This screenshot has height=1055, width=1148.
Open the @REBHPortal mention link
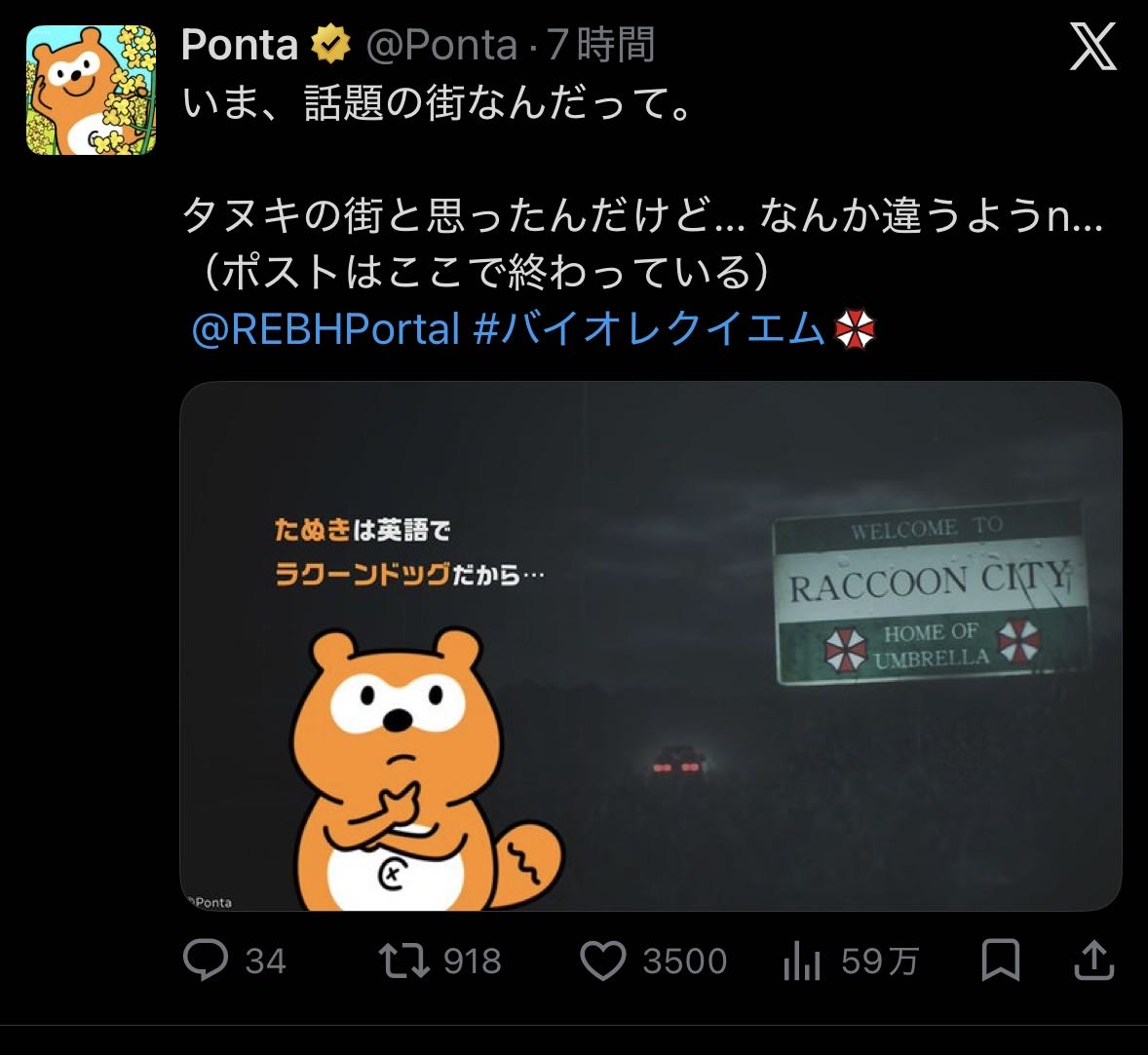[325, 328]
